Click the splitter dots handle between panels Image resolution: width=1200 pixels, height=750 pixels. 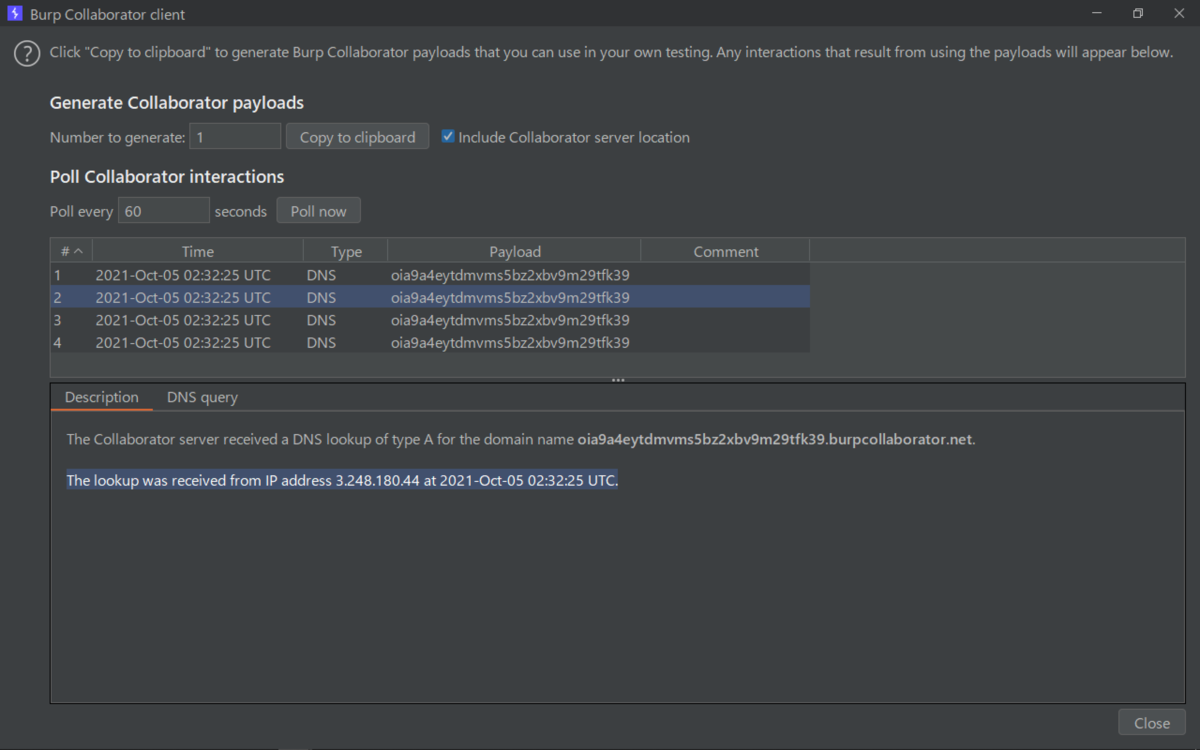coord(618,380)
